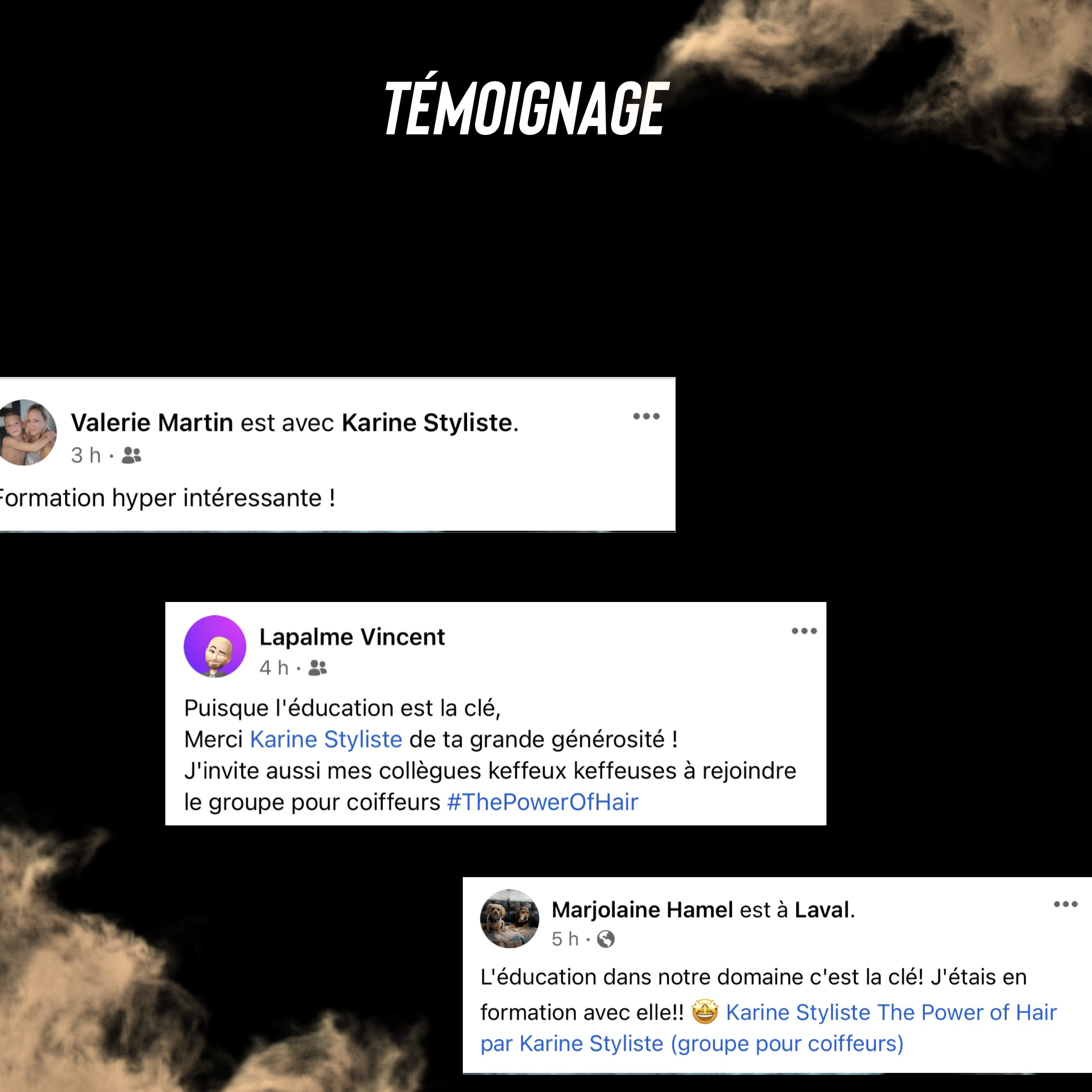The image size is (1092, 1092).
Task: Open Valerie Martin's profile picture
Action: pyautogui.click(x=27, y=432)
